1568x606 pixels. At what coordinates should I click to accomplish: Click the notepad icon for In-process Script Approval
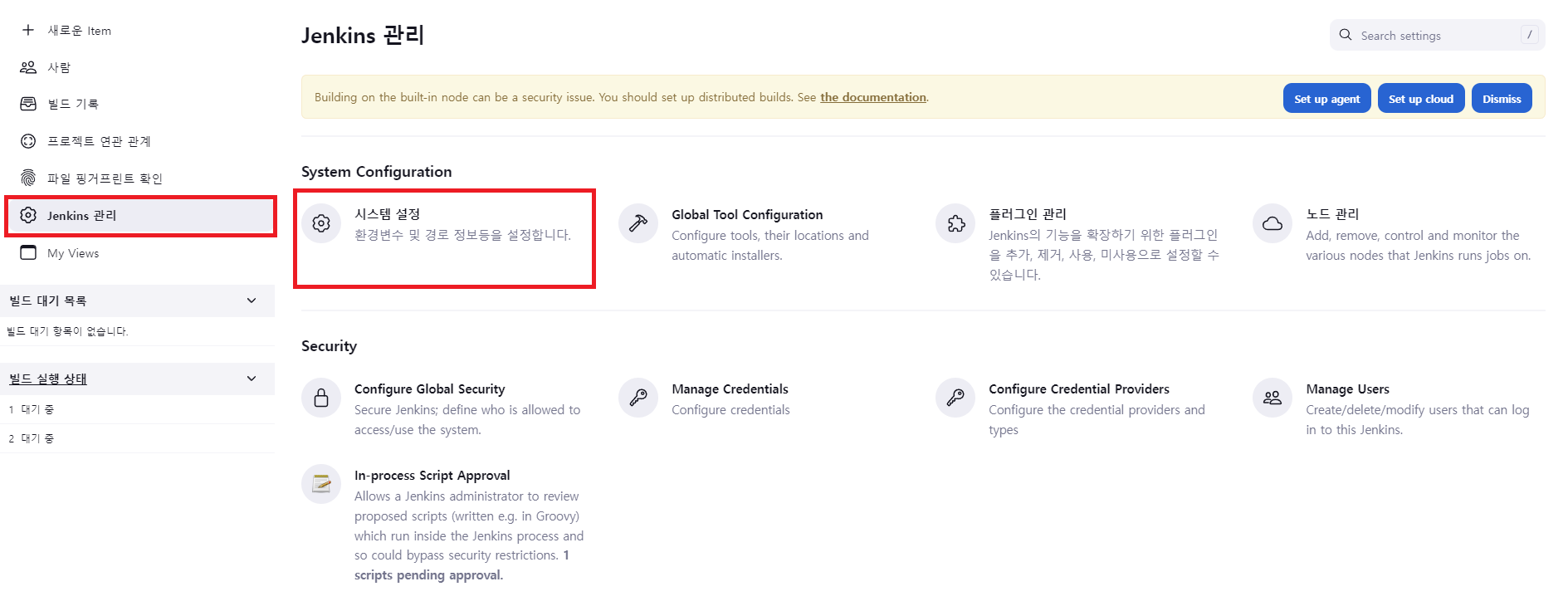point(321,484)
